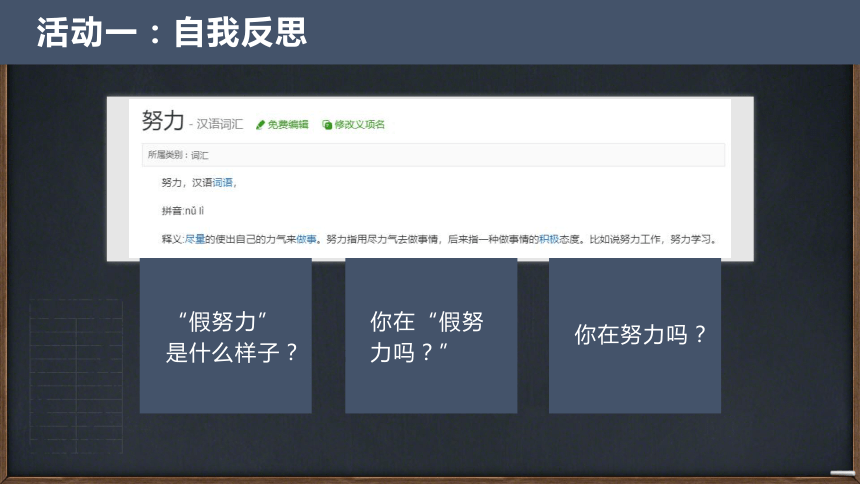
Task: Select the card asking 是什么样子？
Action: (x=226, y=336)
